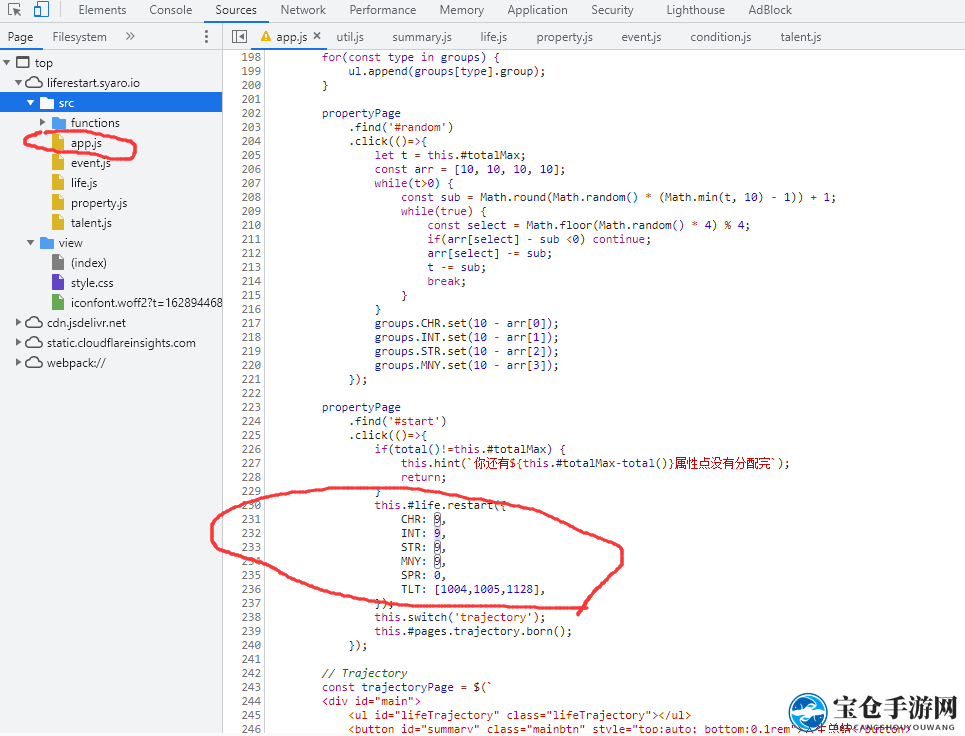This screenshot has width=965, height=736.
Task: Open the (index) file
Action: coord(89,263)
